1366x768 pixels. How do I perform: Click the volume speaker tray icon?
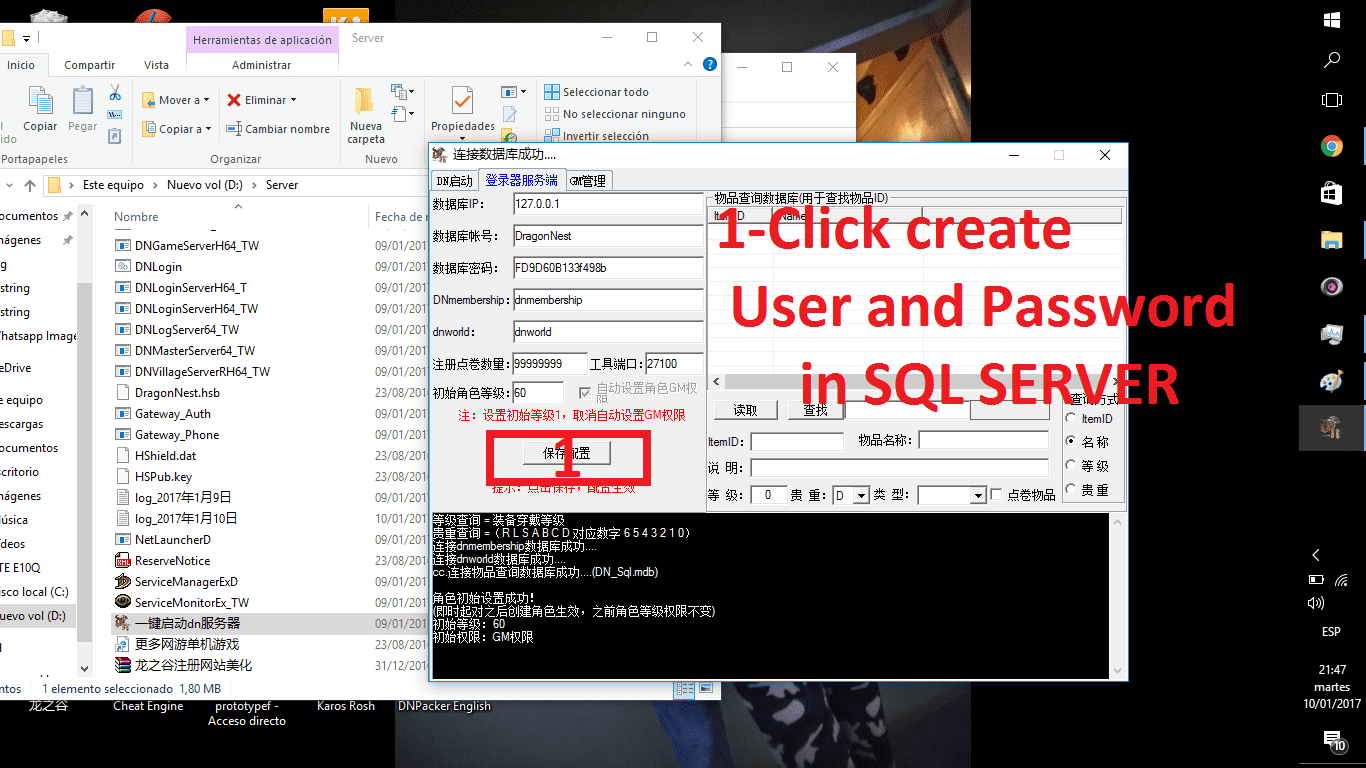(x=1316, y=604)
